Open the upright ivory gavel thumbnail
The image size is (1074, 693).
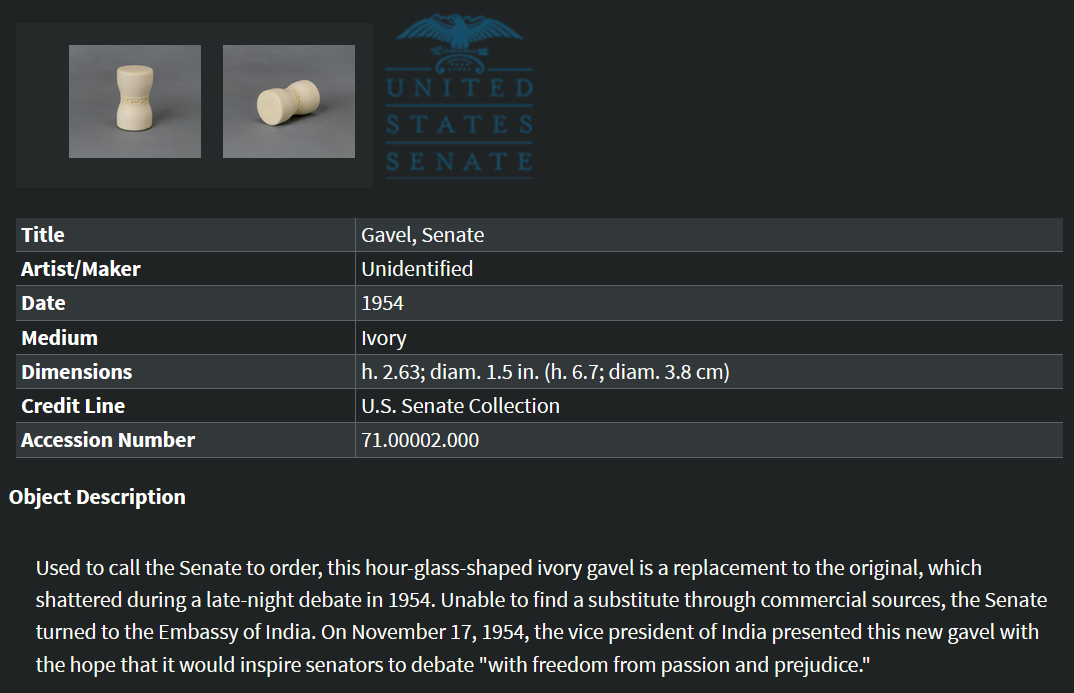click(x=135, y=101)
